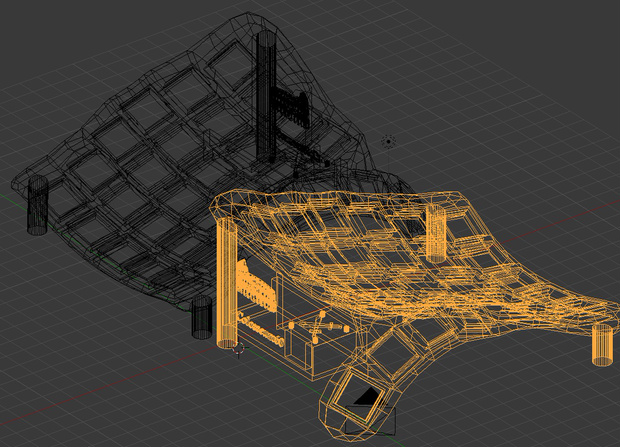
Task: Select the black cylinder beside the tall orange post
Action: 202,317
